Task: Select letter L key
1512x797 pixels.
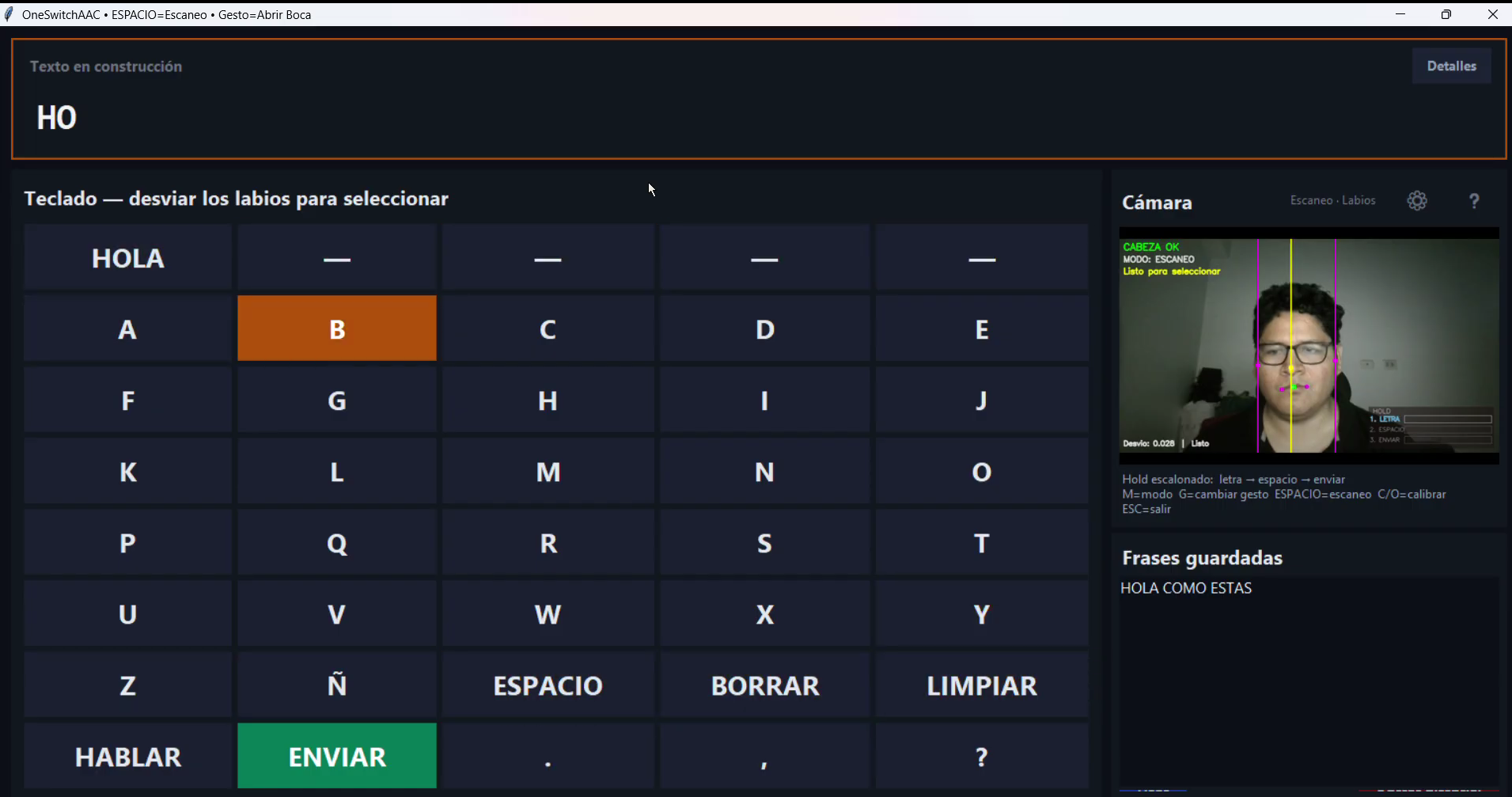Action: coord(337,471)
